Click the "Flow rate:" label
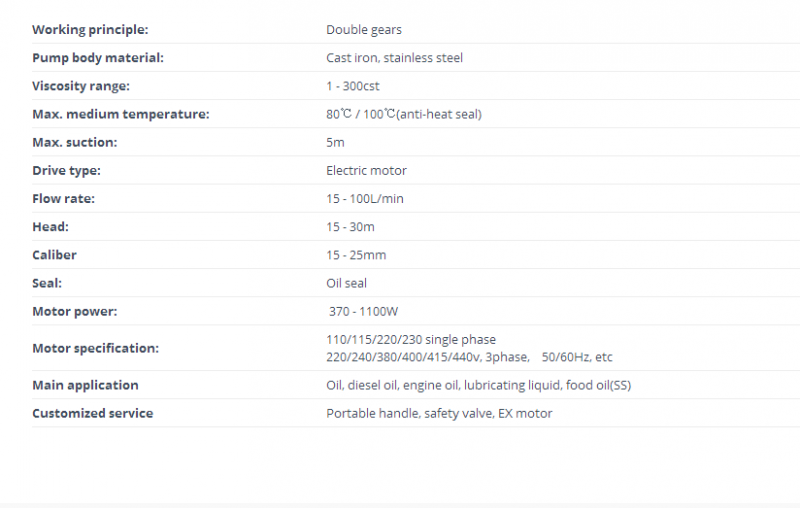The width and height of the screenshot is (800, 508). point(64,199)
